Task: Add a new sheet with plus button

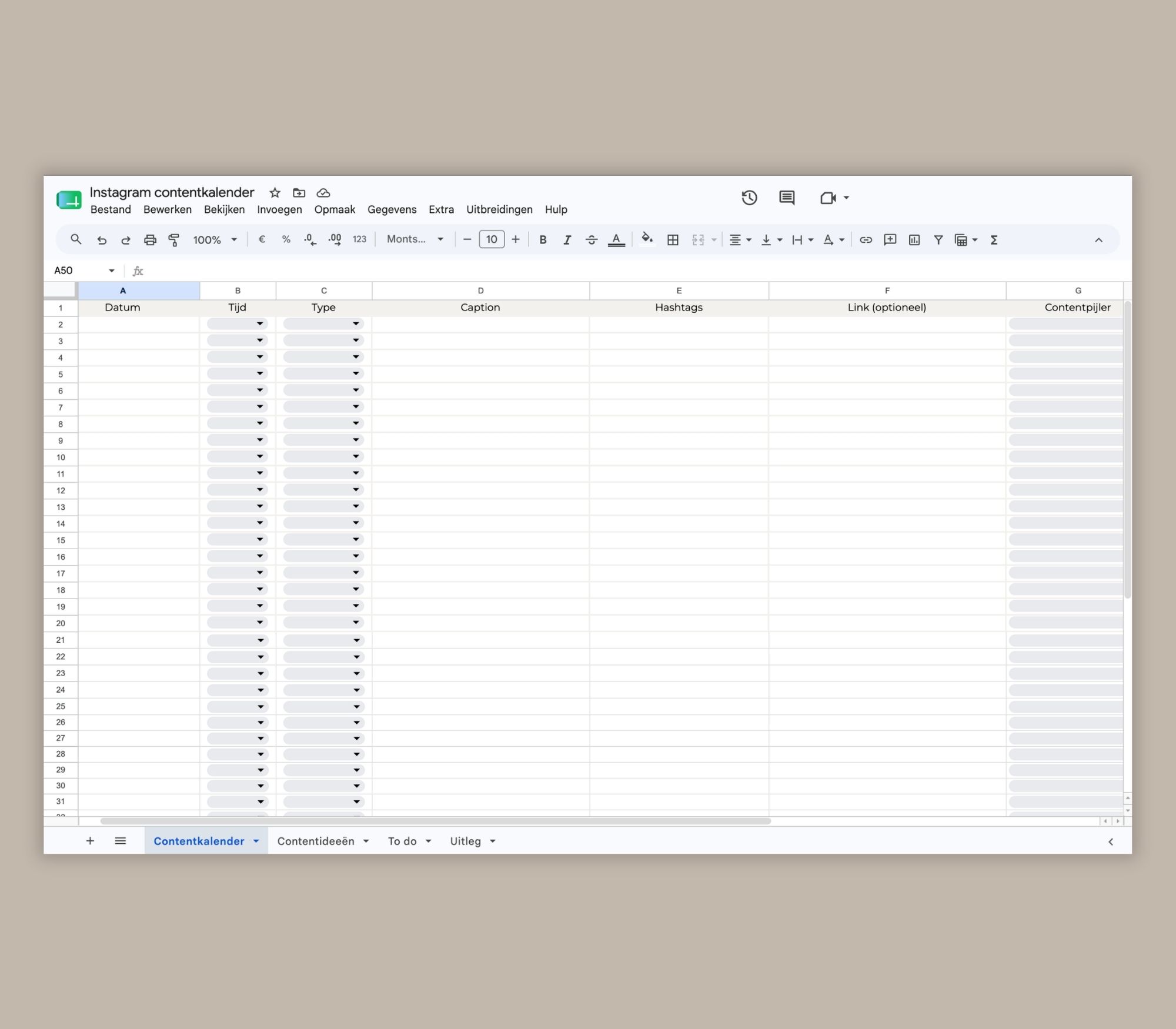Action: coord(90,841)
